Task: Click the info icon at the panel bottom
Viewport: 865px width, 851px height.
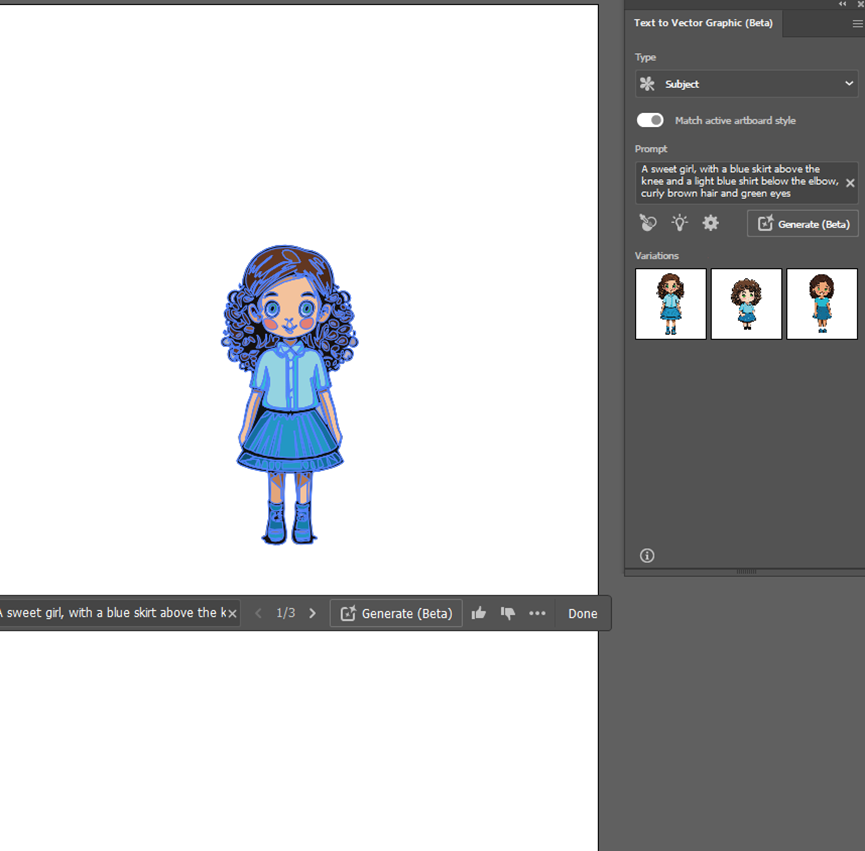Action: coord(647,556)
